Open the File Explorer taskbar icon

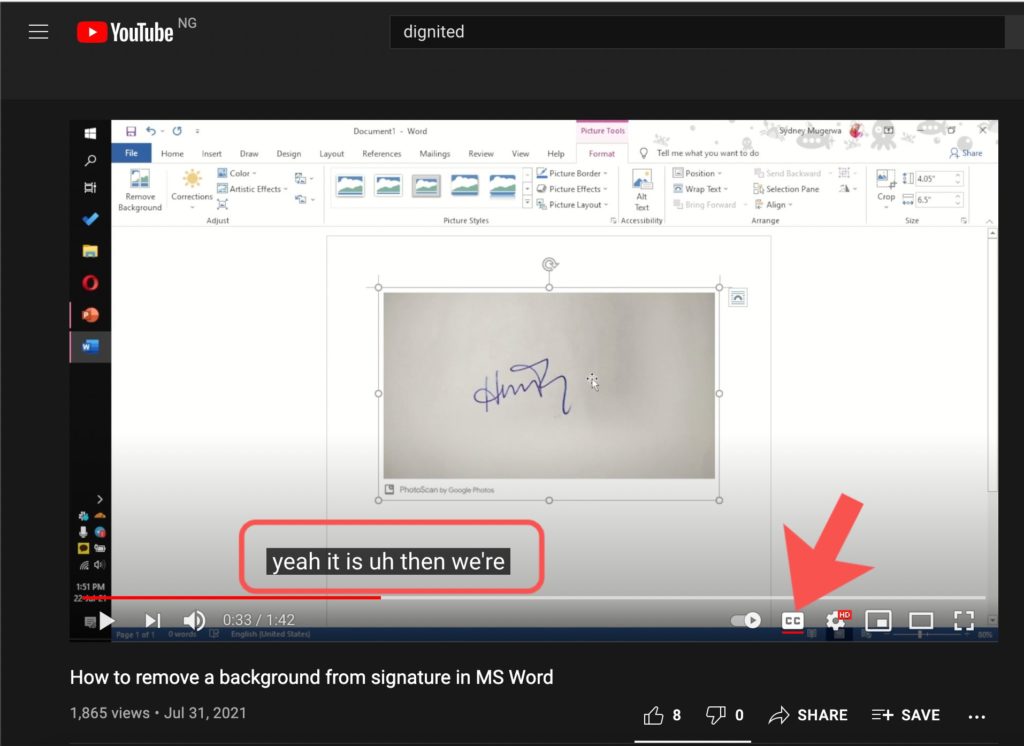(x=90, y=251)
